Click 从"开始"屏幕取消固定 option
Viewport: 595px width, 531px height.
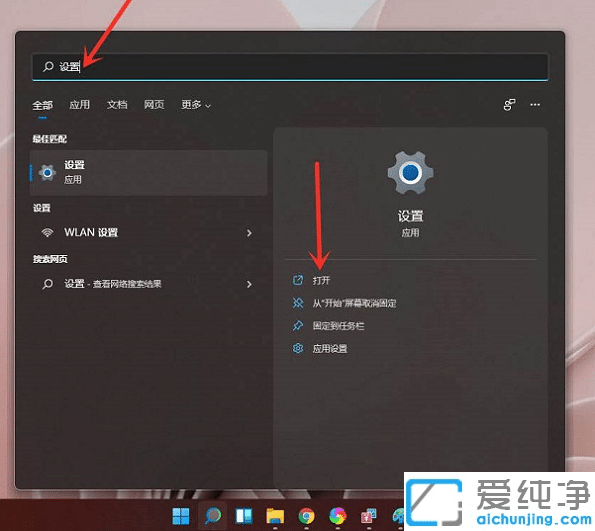[354, 303]
